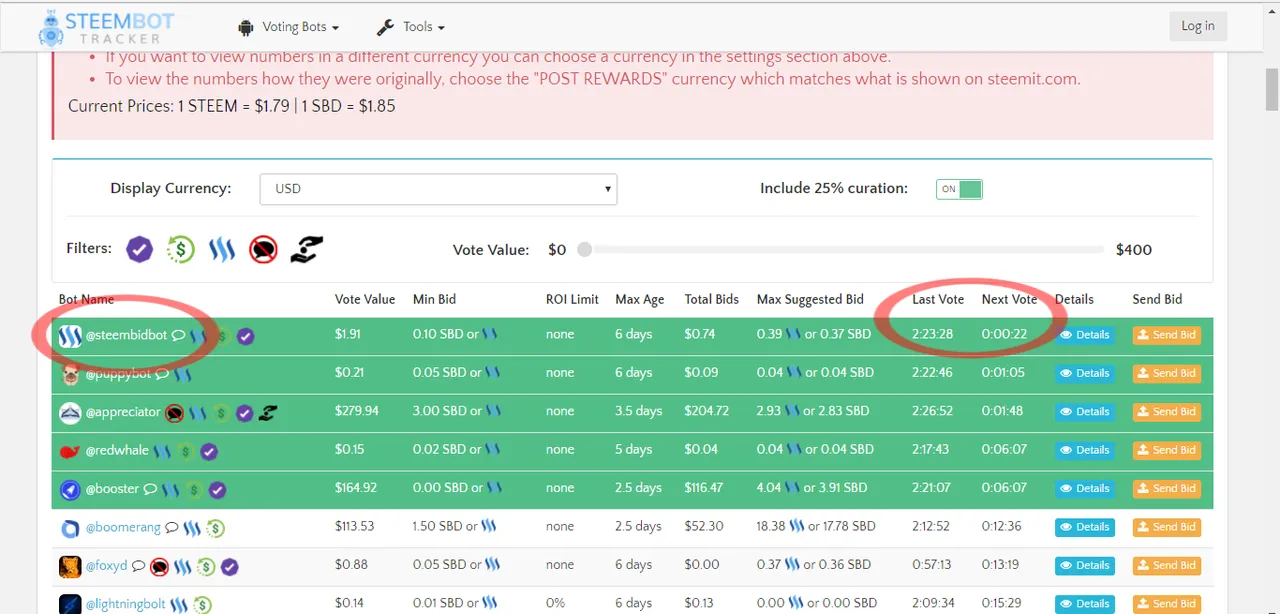
Task: Open the @appreciator link
Action: 123,412
